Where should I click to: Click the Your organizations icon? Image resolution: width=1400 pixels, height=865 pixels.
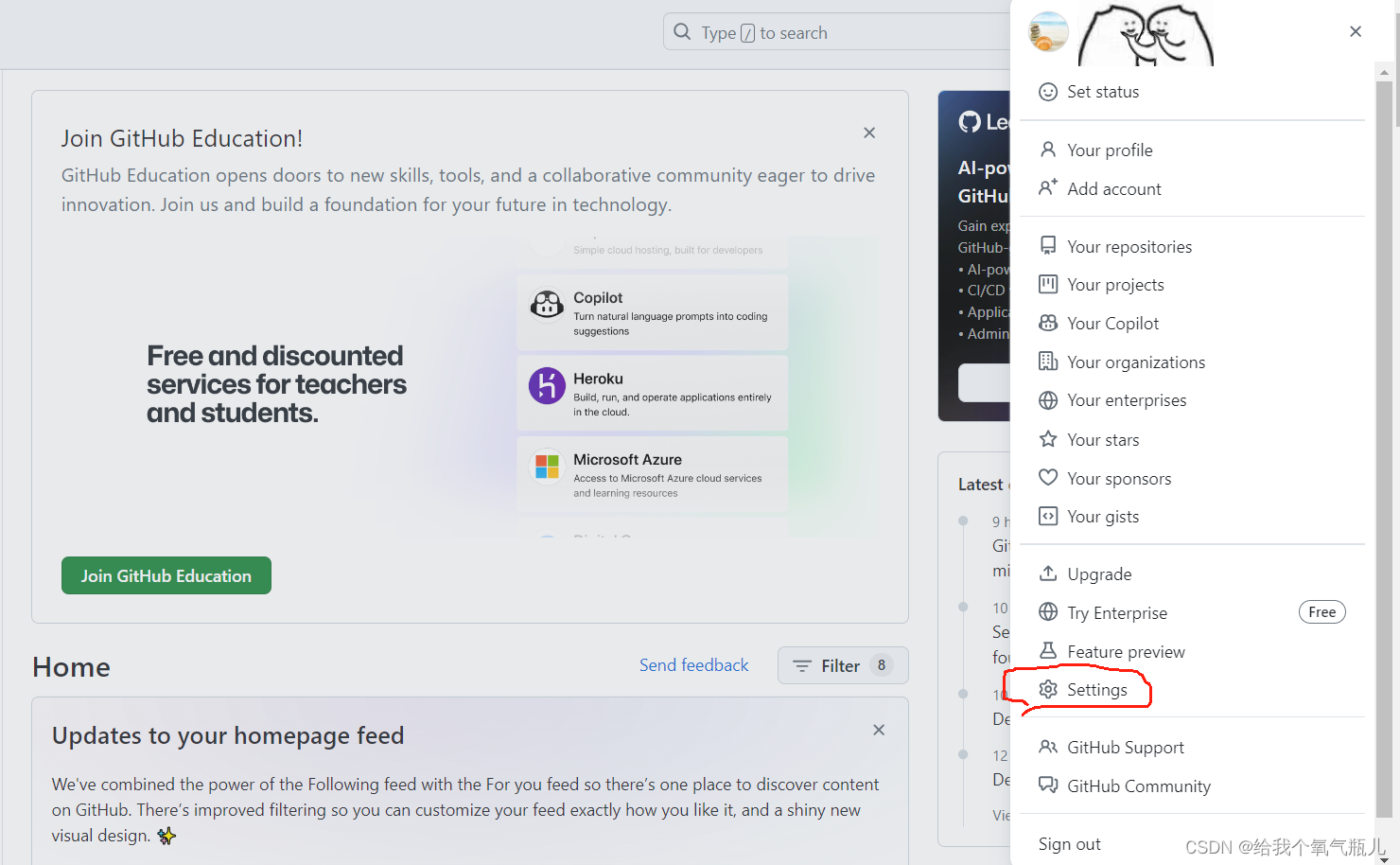coord(1047,362)
